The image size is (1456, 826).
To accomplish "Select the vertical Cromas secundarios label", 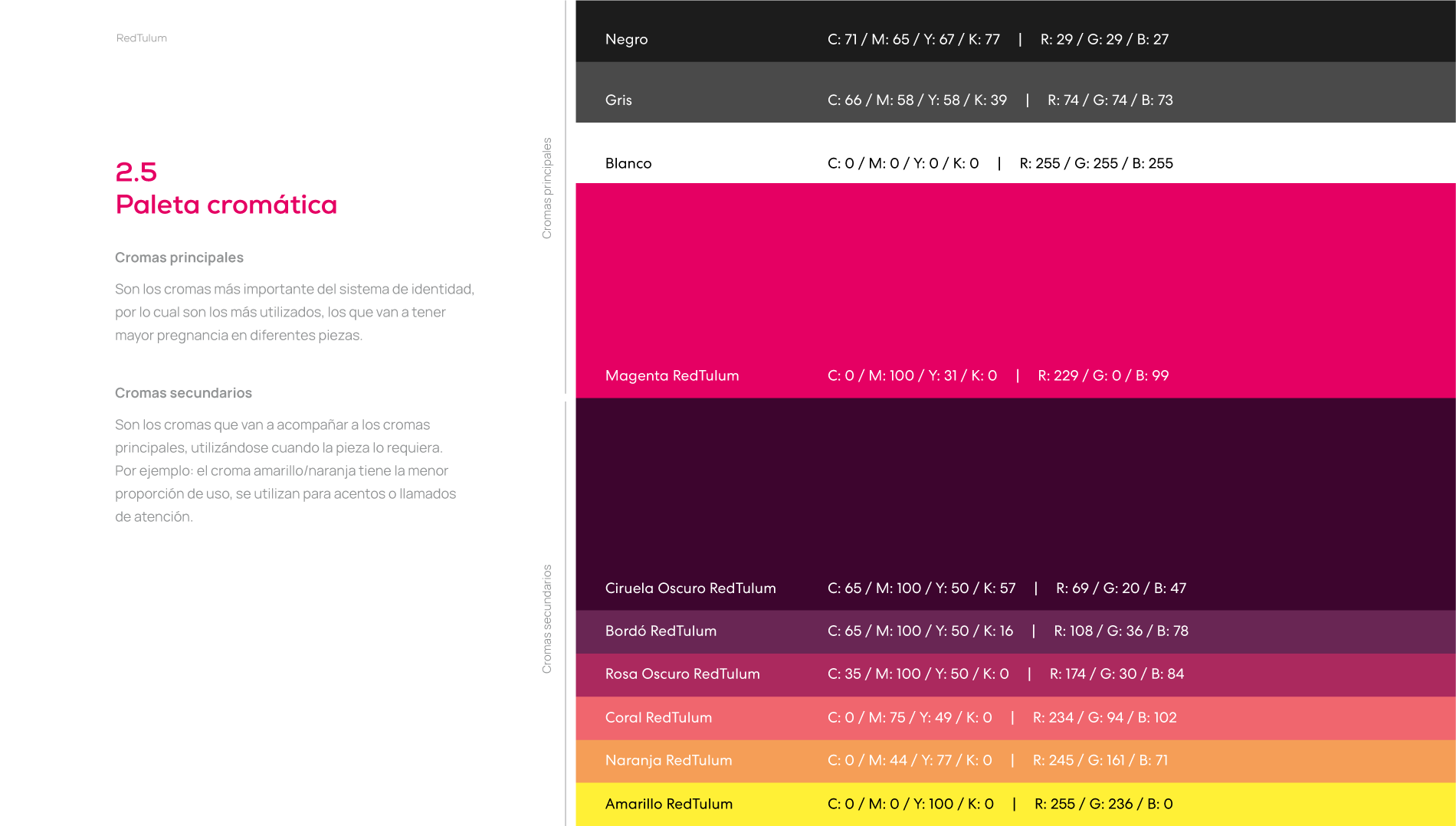I will pos(547,619).
